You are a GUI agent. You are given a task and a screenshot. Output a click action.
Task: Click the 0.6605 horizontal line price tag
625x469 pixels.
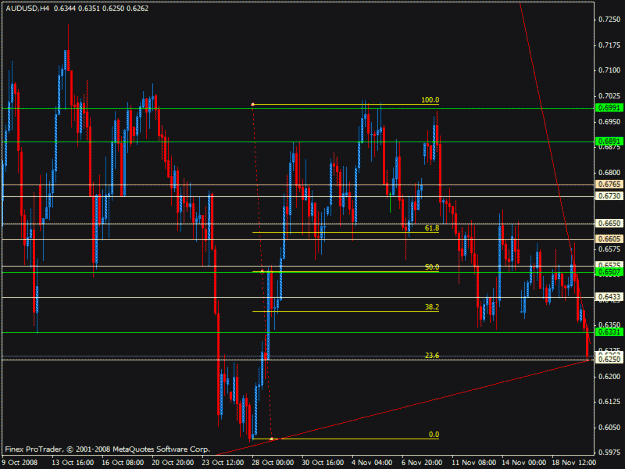[x=609, y=239]
